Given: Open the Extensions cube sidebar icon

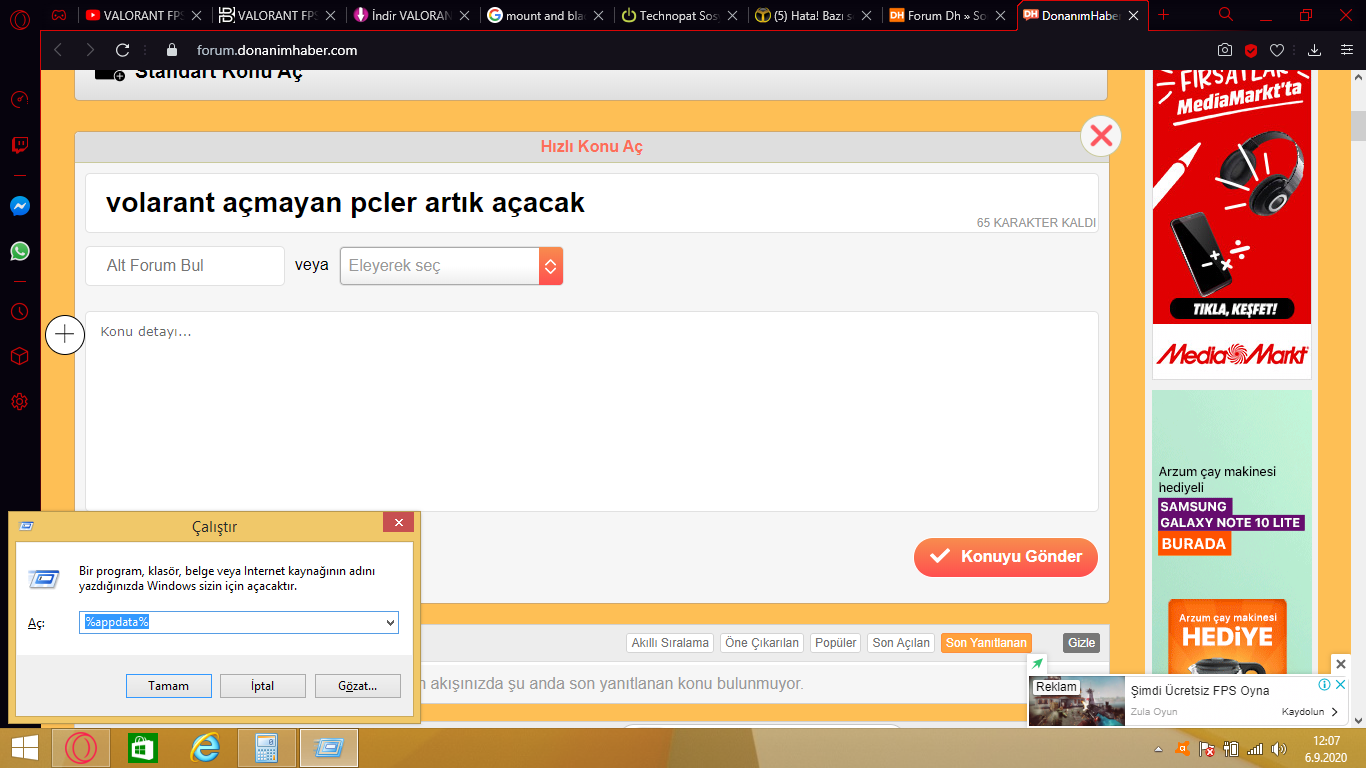Looking at the screenshot, I should tap(20, 356).
